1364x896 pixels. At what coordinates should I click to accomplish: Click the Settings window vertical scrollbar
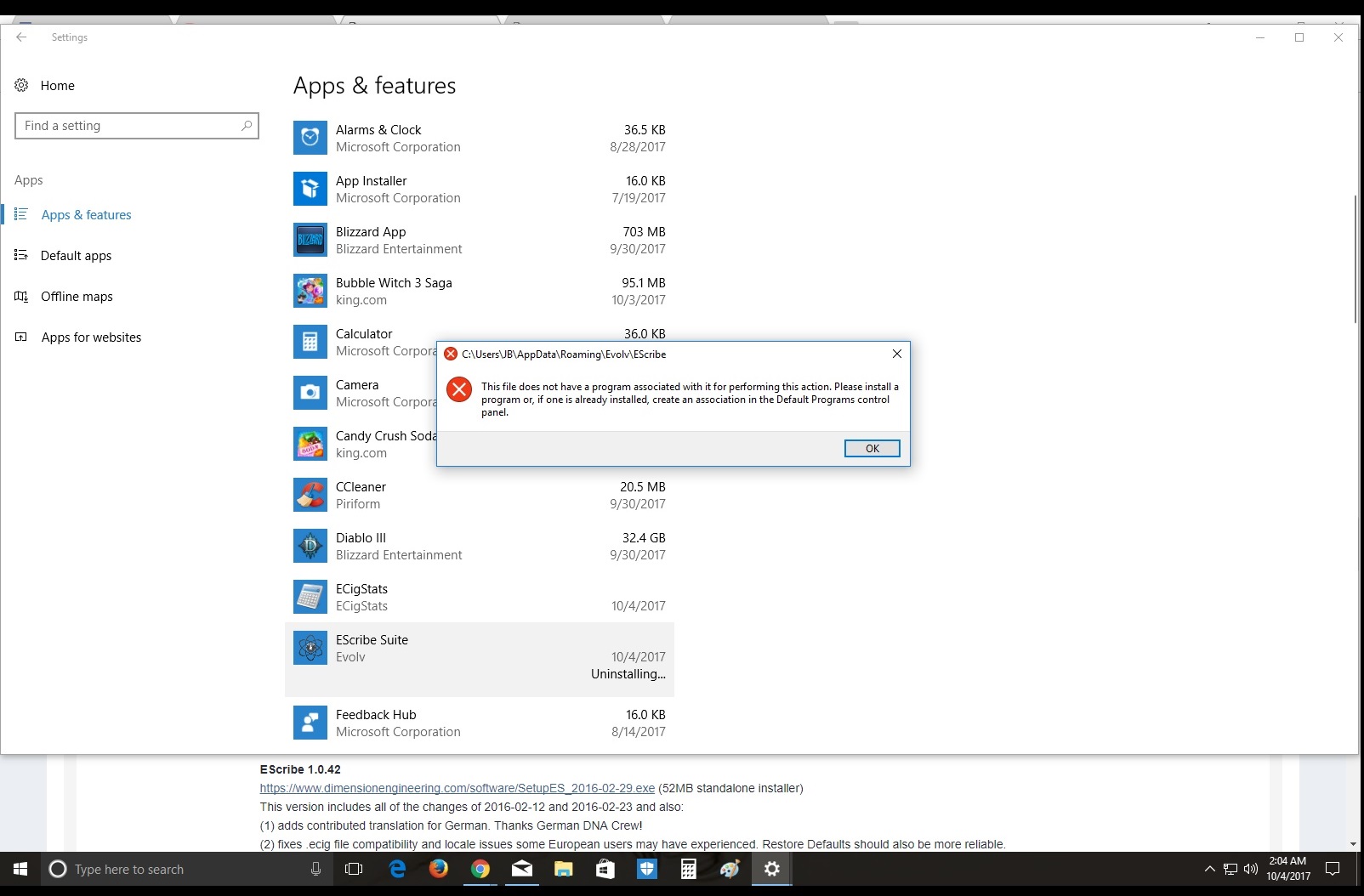[1355, 259]
